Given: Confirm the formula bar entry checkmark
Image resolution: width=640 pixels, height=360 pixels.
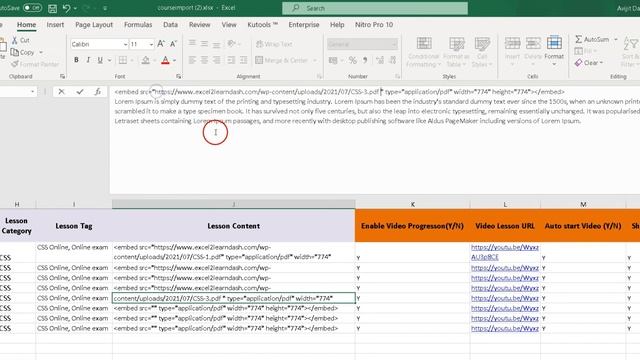Looking at the screenshot, I should (80, 92).
